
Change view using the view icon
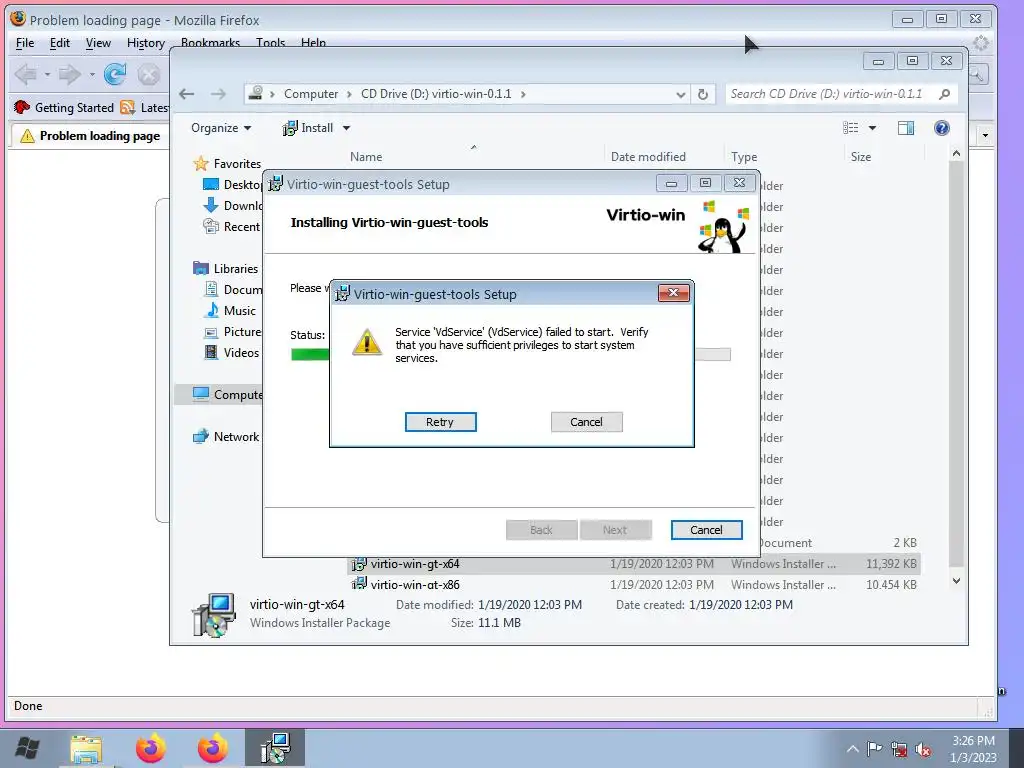[x=850, y=128]
